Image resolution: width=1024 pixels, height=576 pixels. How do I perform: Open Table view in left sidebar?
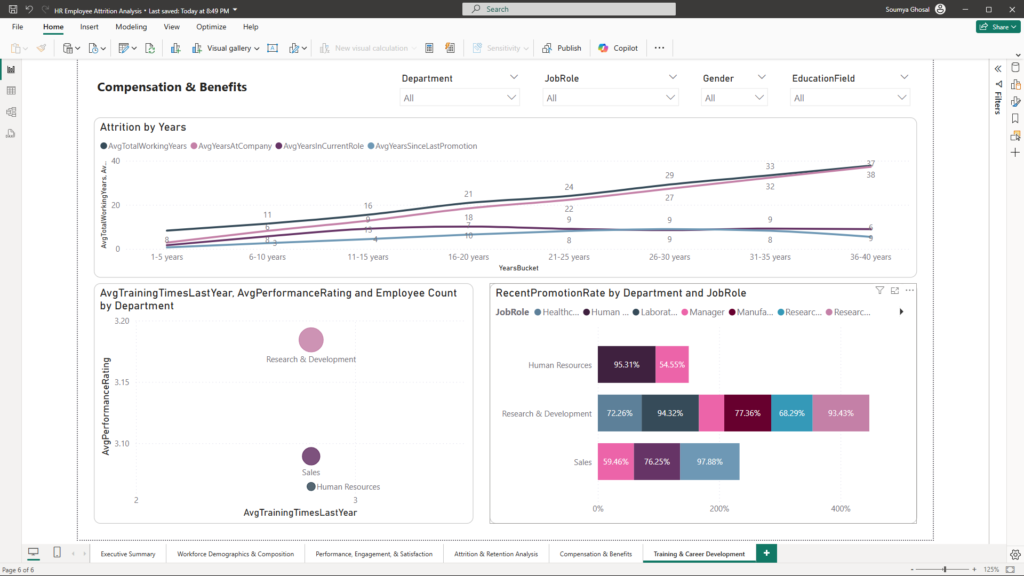click(11, 90)
